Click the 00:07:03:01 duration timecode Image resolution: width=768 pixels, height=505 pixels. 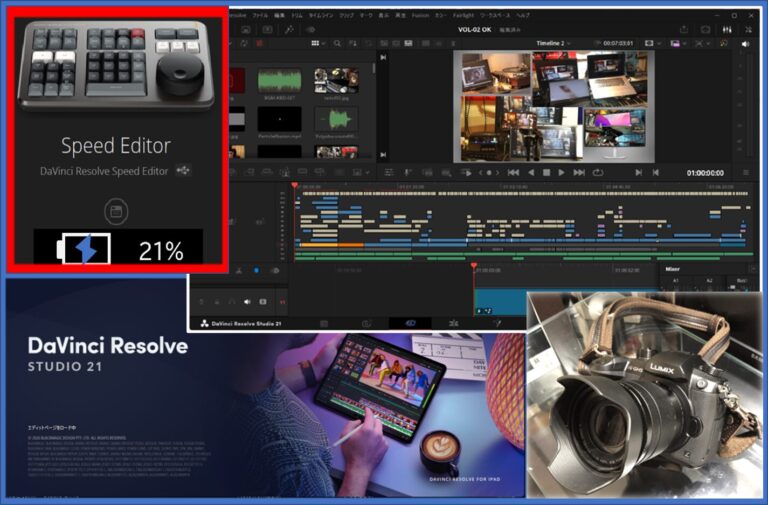(x=618, y=44)
